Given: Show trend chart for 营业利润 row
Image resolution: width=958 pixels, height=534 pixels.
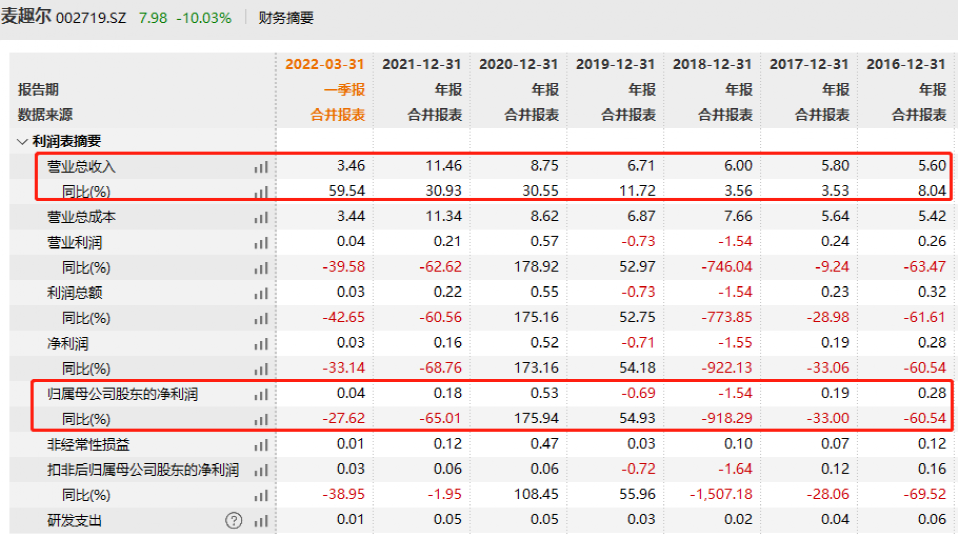Looking at the screenshot, I should pyautogui.click(x=261, y=243).
